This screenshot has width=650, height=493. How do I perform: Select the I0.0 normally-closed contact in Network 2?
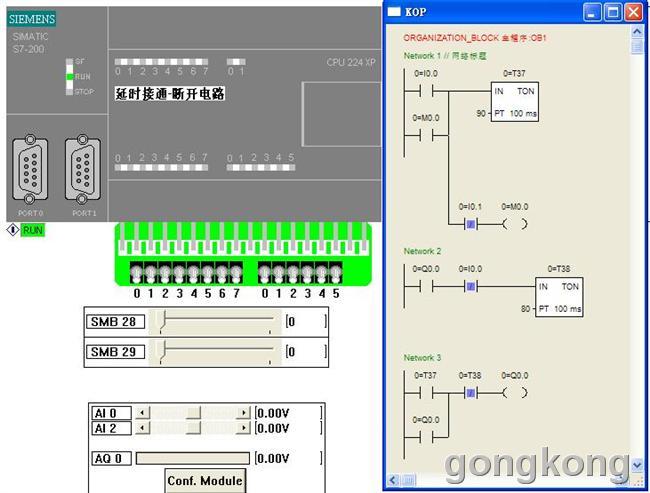point(471,286)
